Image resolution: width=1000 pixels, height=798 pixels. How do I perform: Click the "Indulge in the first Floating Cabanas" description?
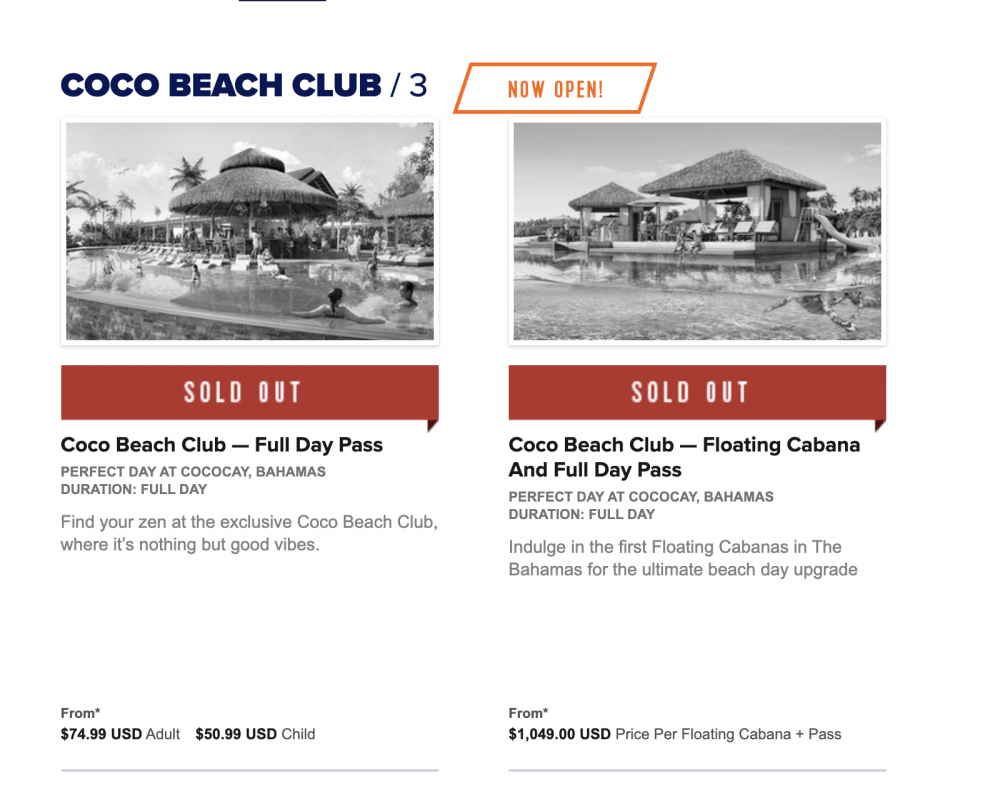(x=683, y=558)
